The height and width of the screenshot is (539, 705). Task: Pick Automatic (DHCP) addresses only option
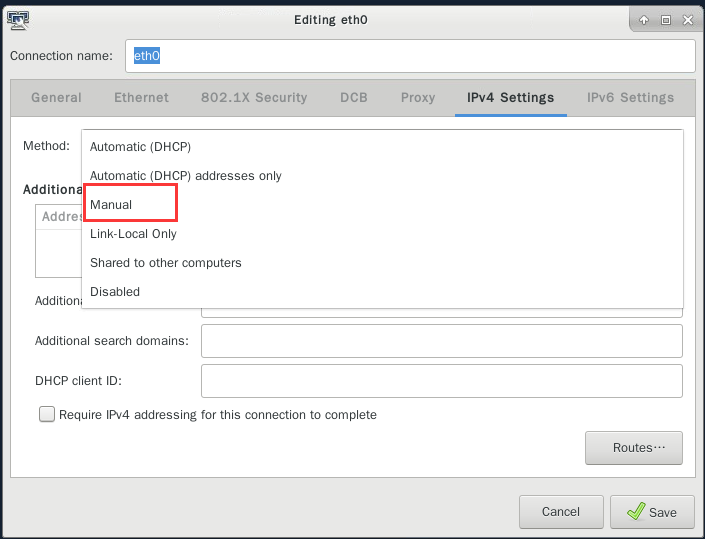click(x=186, y=176)
